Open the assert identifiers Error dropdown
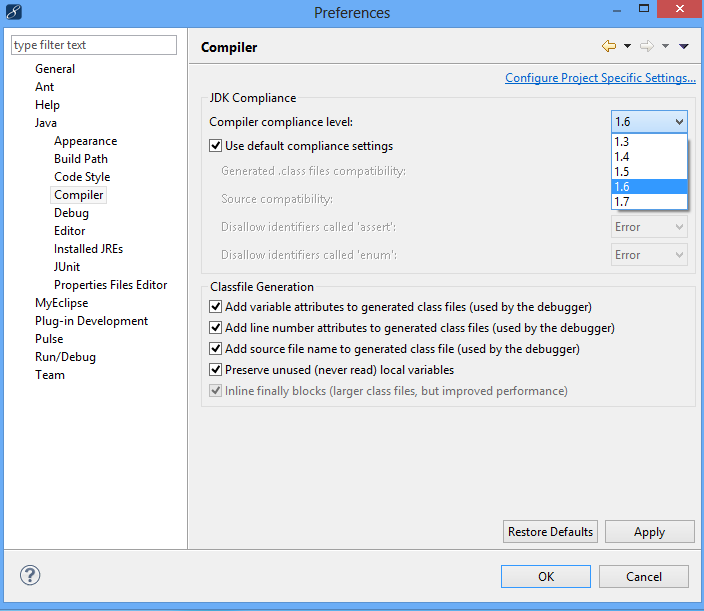 (649, 227)
